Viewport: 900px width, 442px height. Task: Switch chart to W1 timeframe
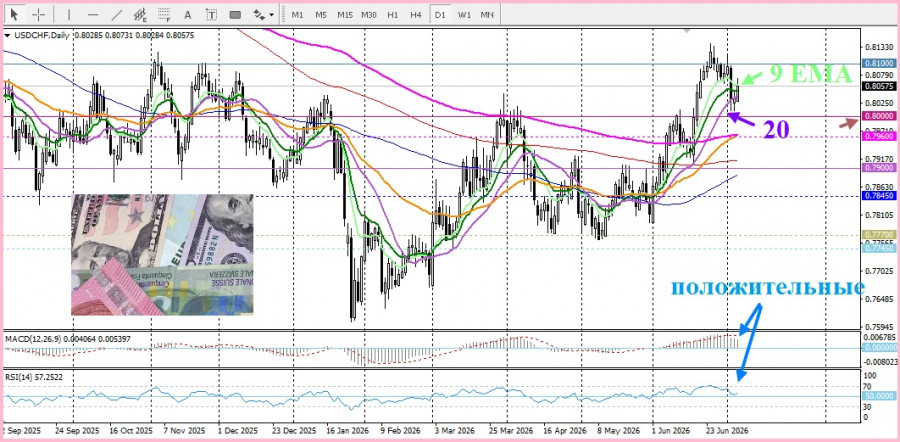click(x=464, y=15)
